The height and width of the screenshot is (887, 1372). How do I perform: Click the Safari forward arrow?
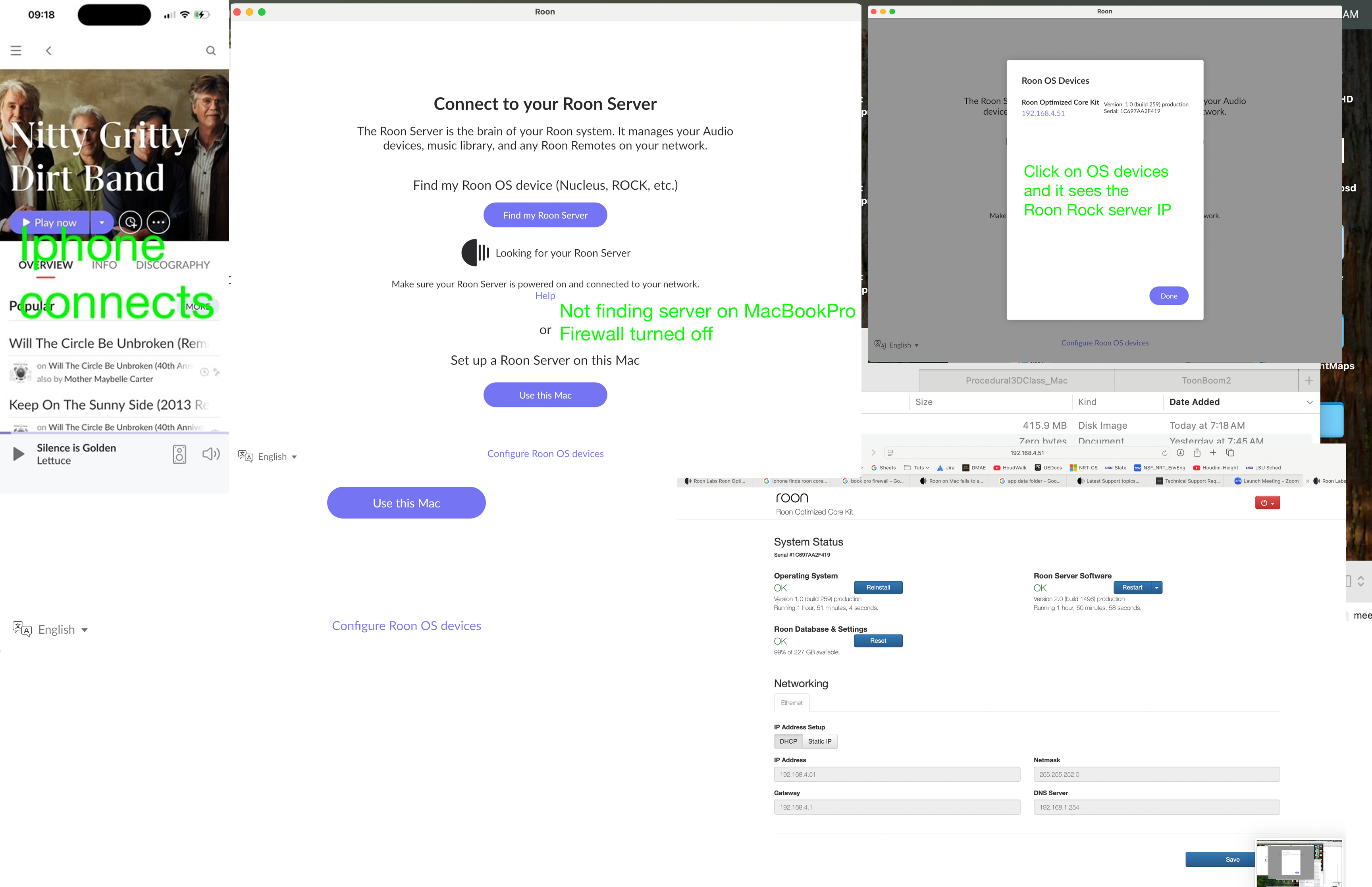pos(873,453)
